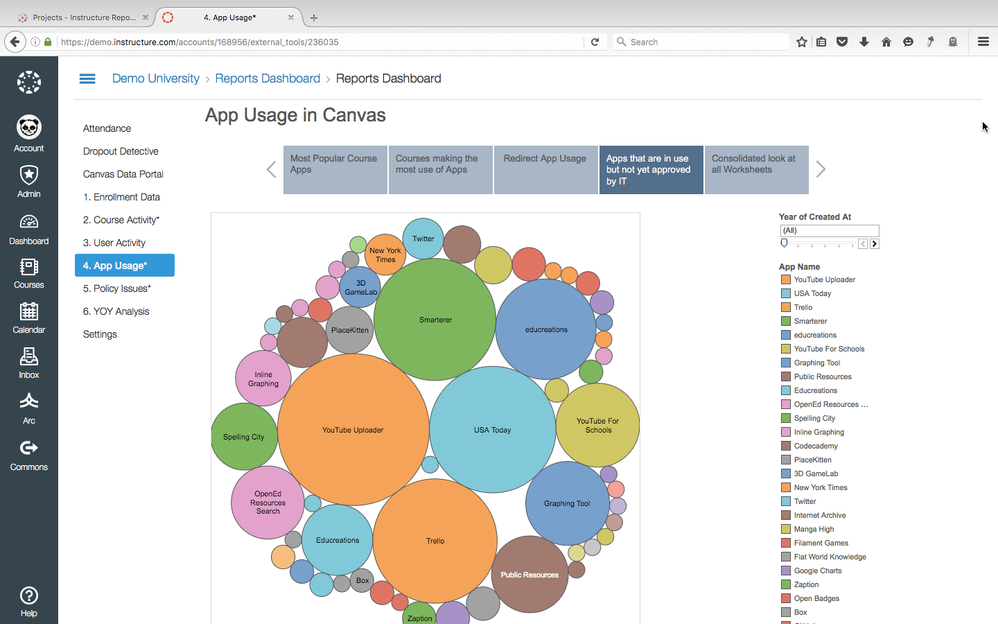998x624 pixels.
Task: Open 1. Enrollment Data report
Action: click(x=122, y=197)
